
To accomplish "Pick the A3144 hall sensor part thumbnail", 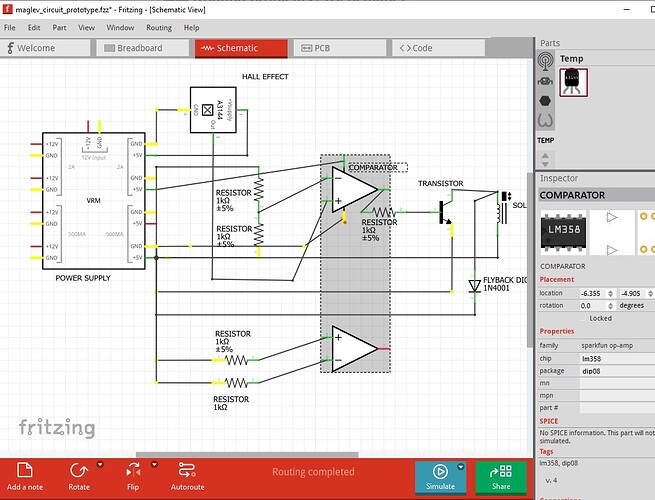I will coord(573,82).
